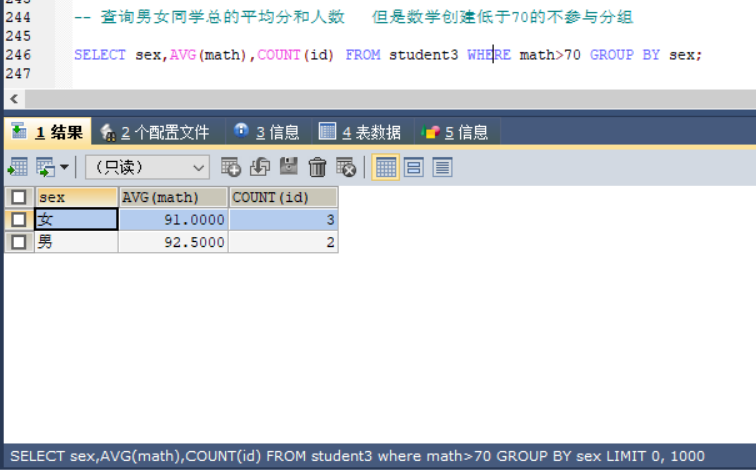Click the results tab icon on 1 结果
The image size is (756, 470).
coord(19,131)
